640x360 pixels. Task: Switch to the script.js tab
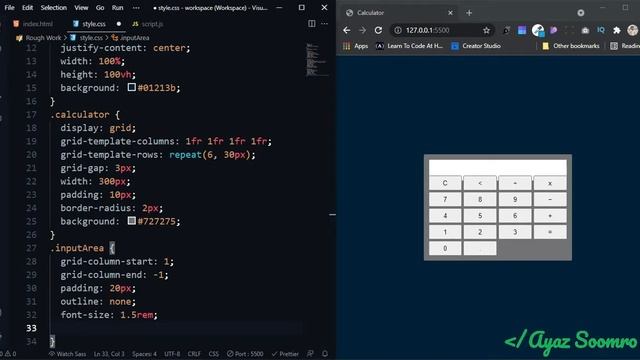pos(147,24)
